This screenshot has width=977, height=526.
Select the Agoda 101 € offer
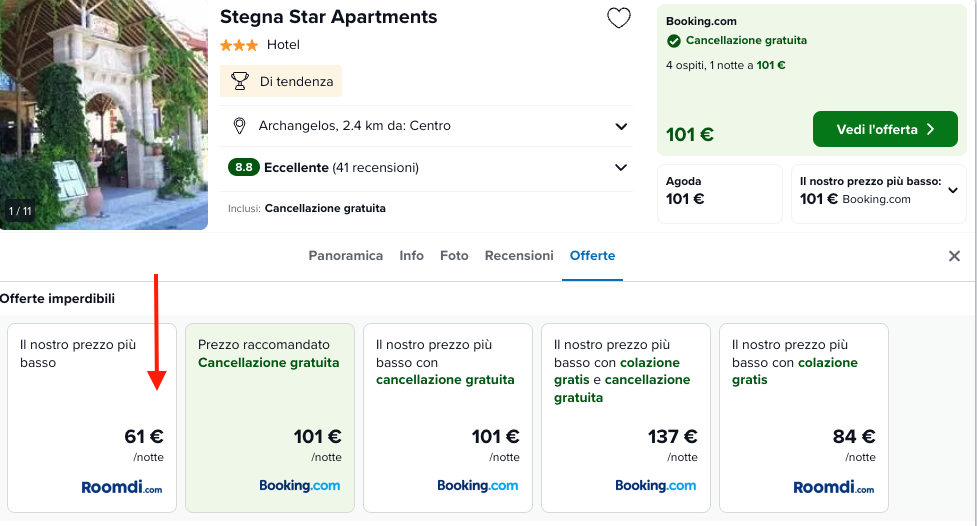[720, 194]
